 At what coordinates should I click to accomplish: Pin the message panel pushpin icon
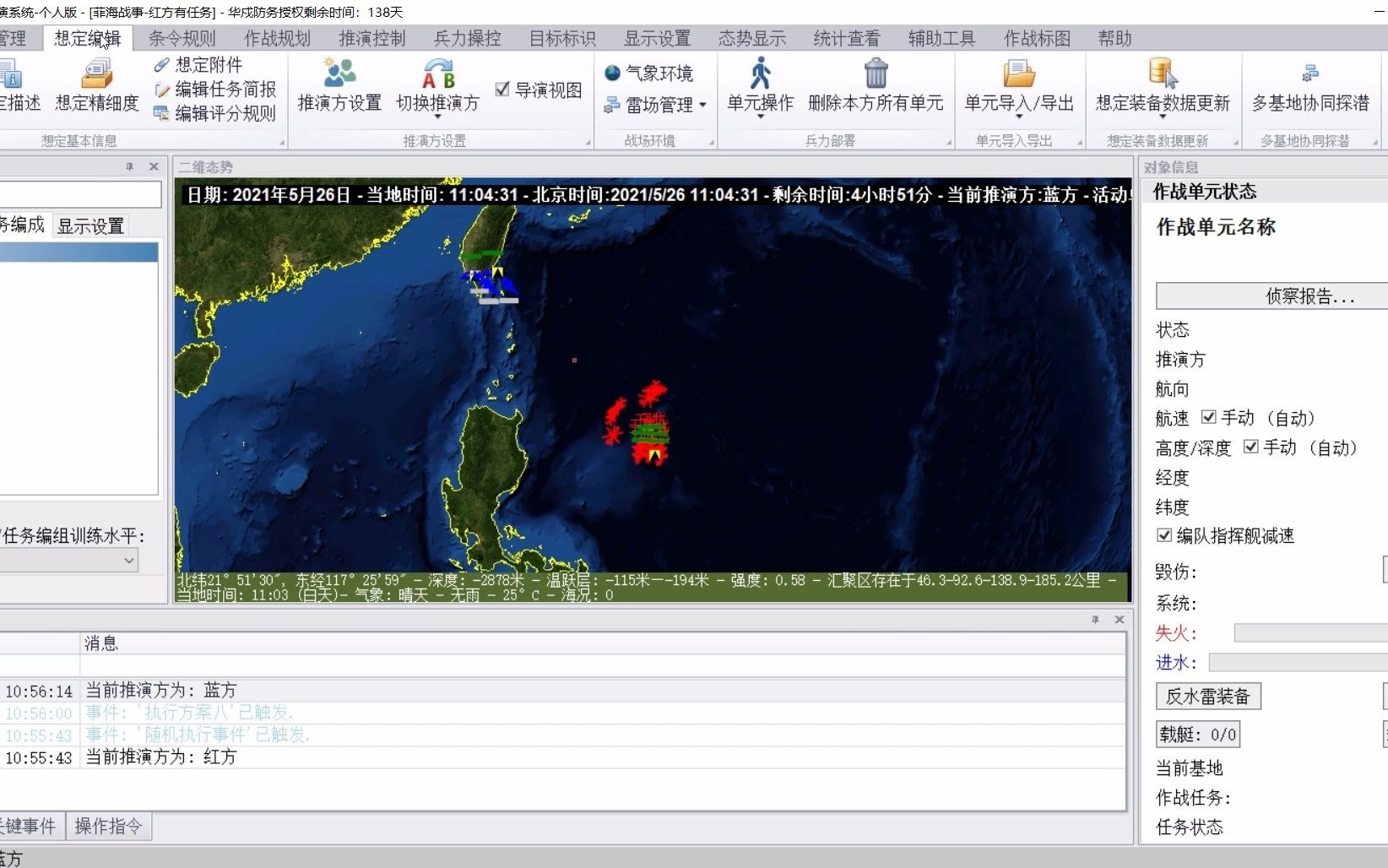1095,619
